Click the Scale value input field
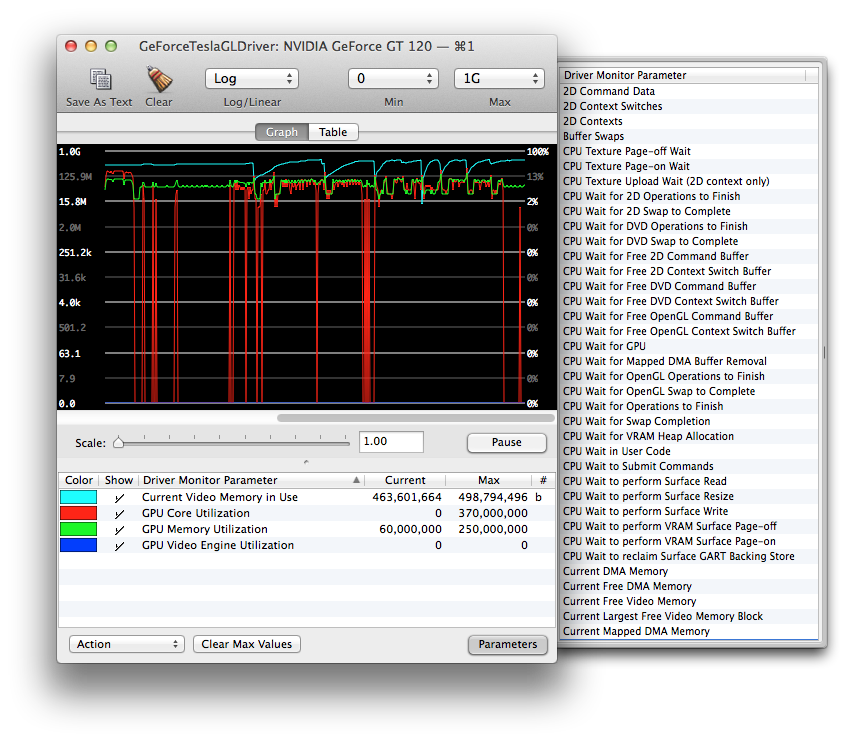Screen dimensions: 843x742 pyautogui.click(x=391, y=441)
